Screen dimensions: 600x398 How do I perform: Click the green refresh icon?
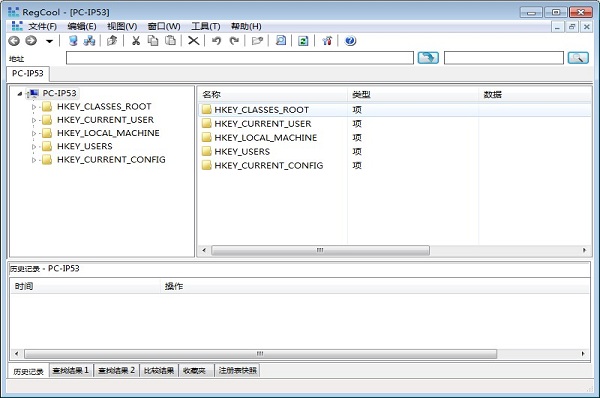[303, 41]
